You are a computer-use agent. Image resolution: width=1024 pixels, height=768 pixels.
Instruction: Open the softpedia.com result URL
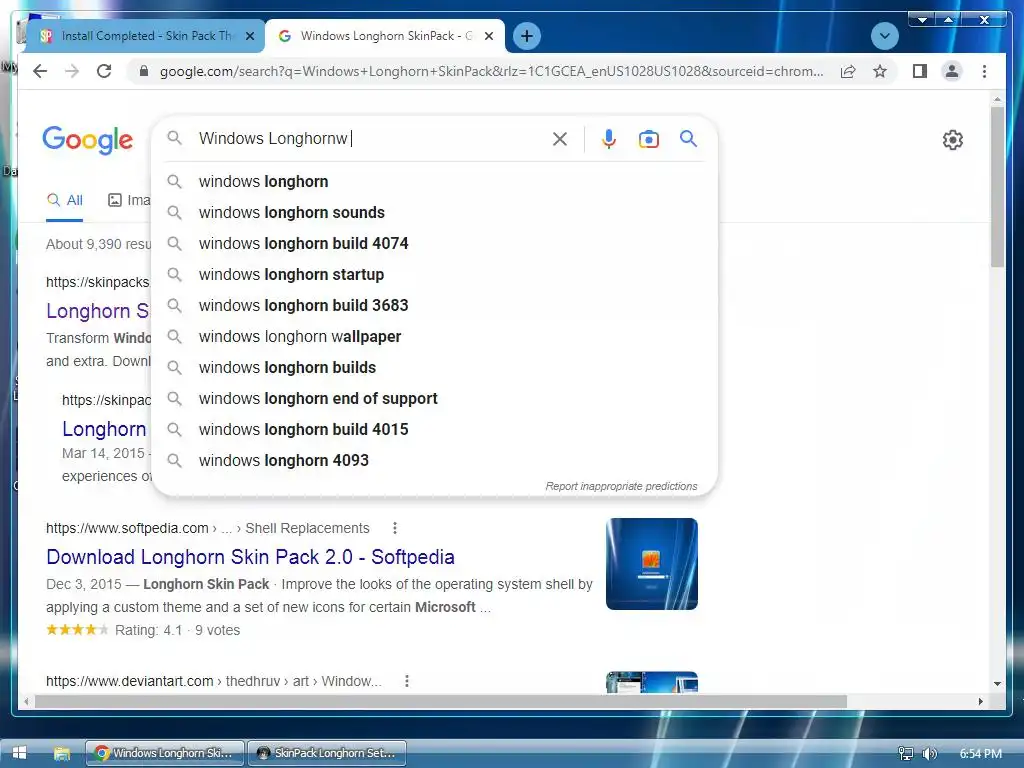(x=207, y=528)
